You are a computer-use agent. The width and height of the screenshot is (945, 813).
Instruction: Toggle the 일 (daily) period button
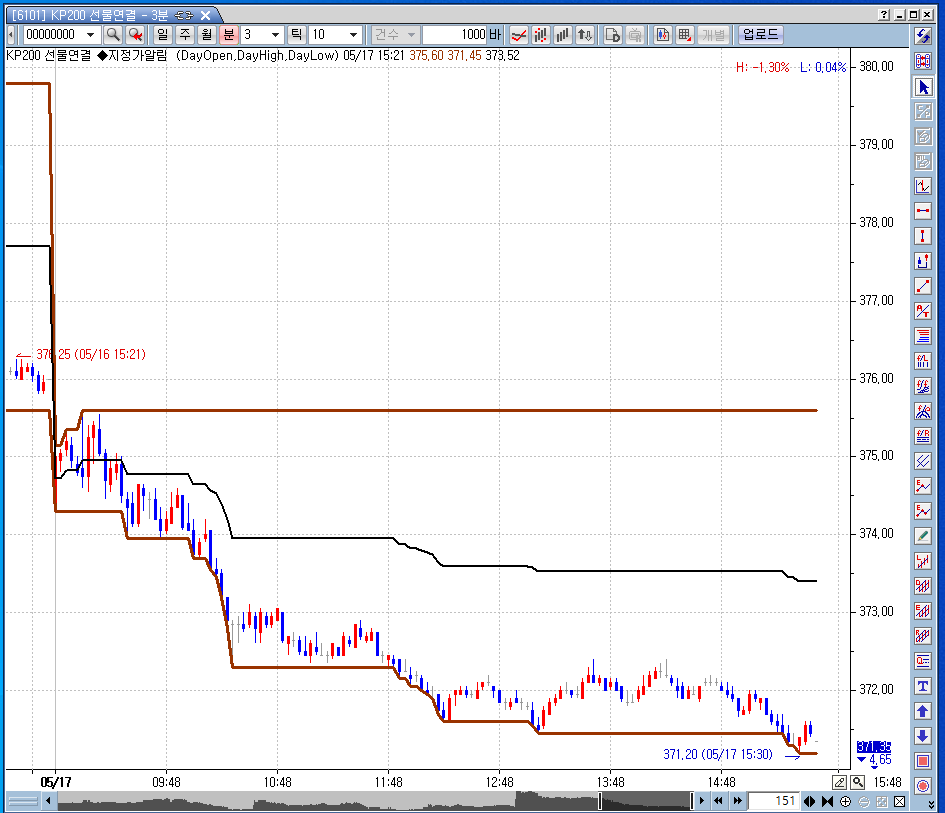tap(163, 35)
